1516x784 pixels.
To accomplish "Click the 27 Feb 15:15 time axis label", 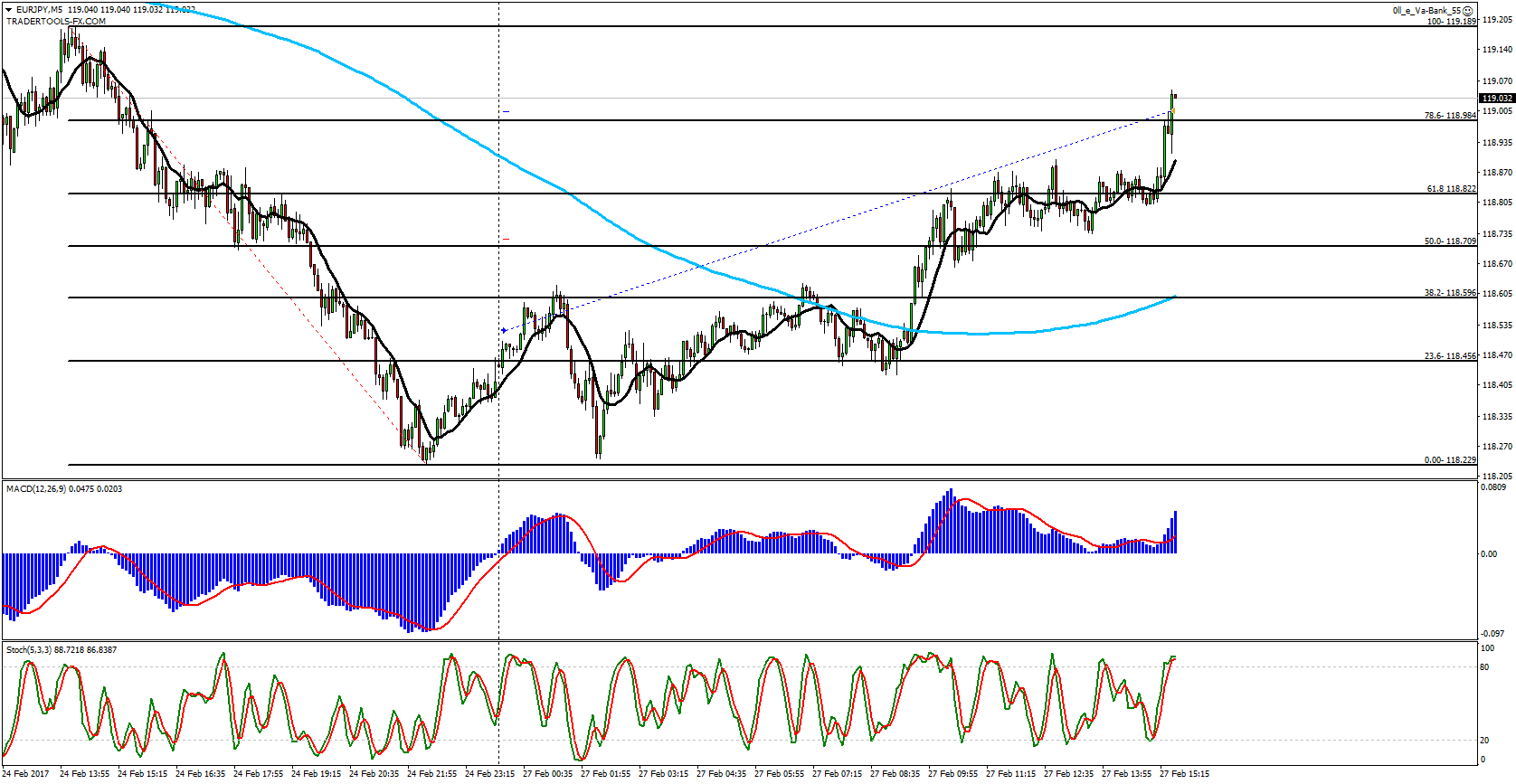I will coord(1184,773).
